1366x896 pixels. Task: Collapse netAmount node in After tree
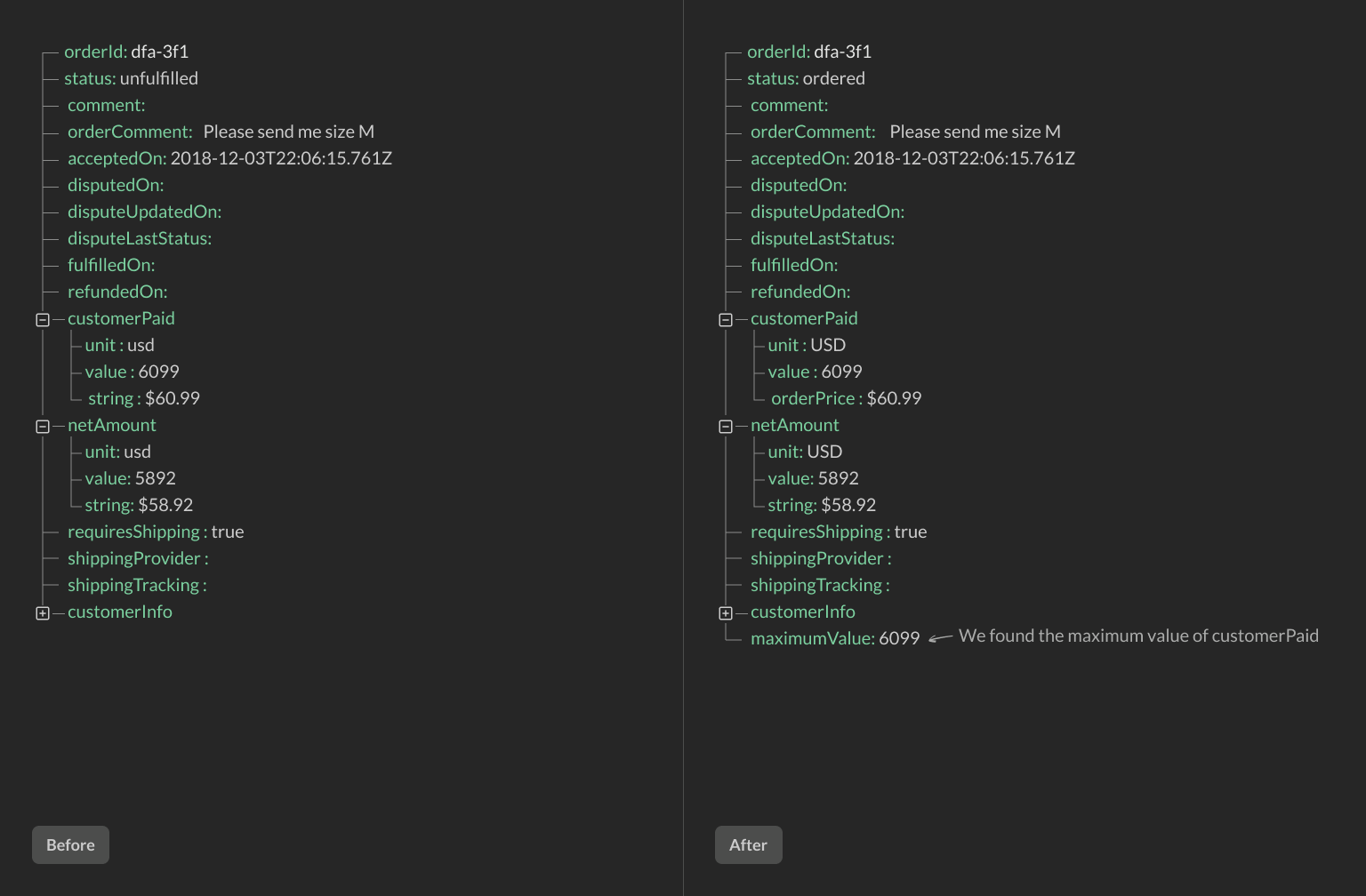tap(726, 427)
